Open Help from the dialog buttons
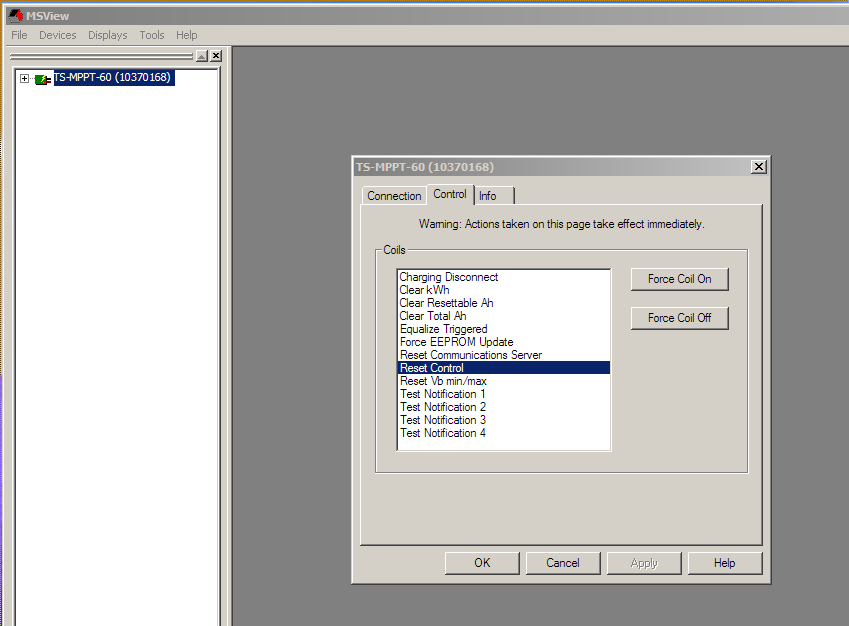Screen dimensions: 849x626 click(724, 563)
